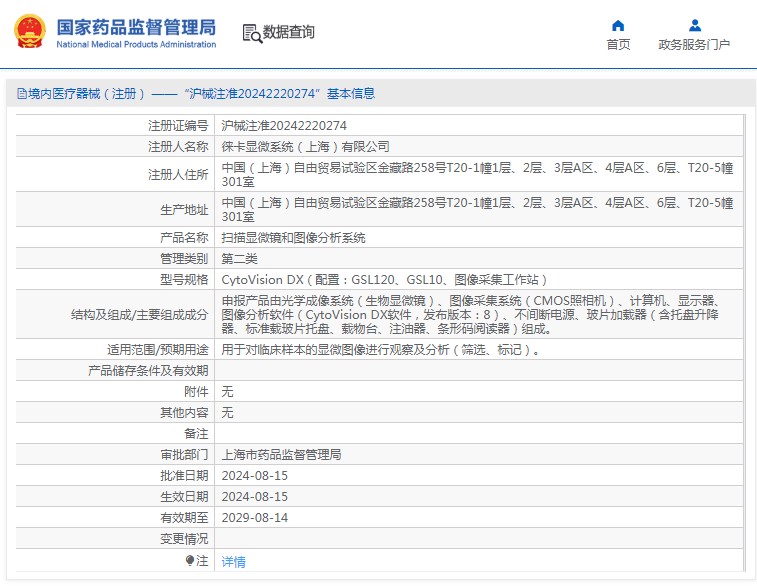The image size is (757, 586).
Task: Select 上海市药品监督管理局 value
Action: (281, 455)
